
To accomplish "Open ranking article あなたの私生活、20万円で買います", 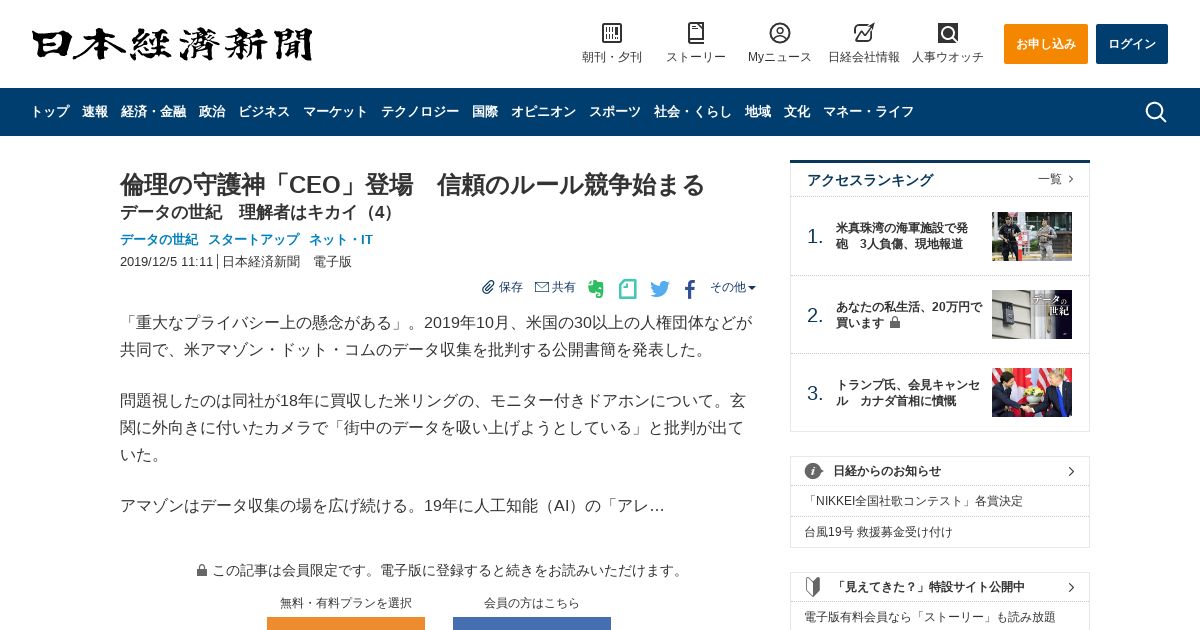I will click(x=909, y=315).
